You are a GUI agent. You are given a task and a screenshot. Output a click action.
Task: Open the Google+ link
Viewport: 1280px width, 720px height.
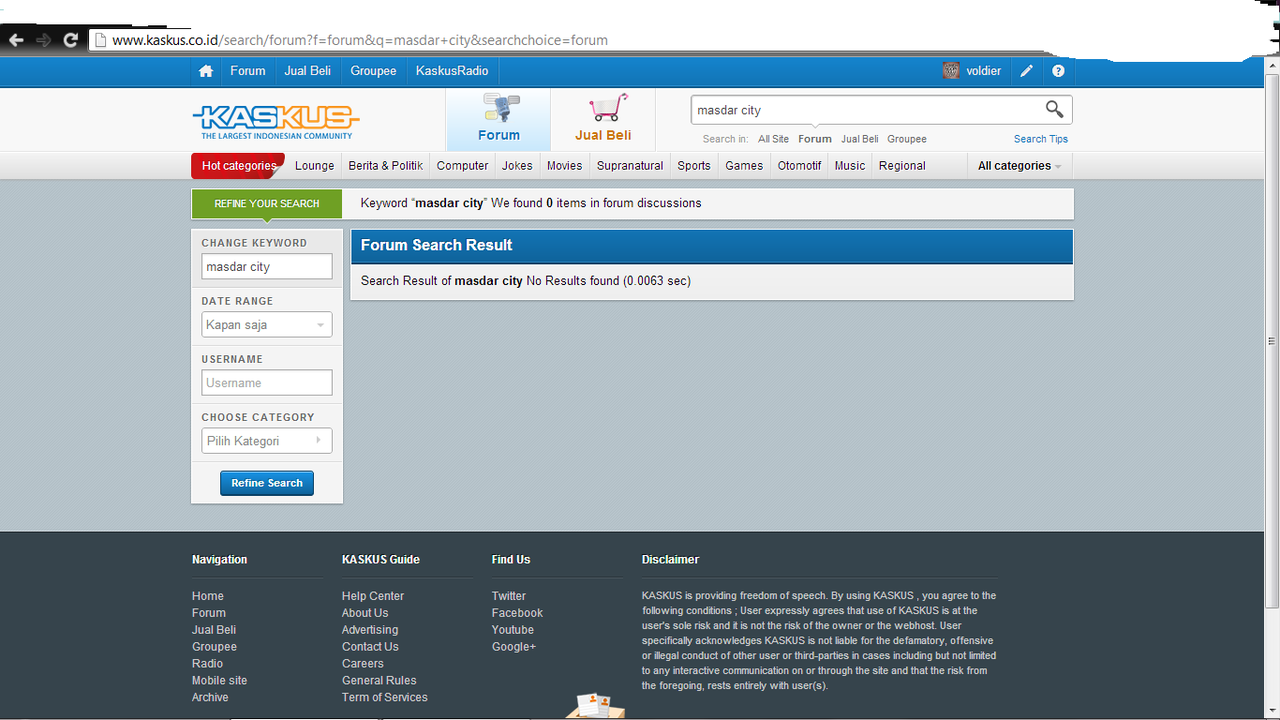tap(514, 647)
